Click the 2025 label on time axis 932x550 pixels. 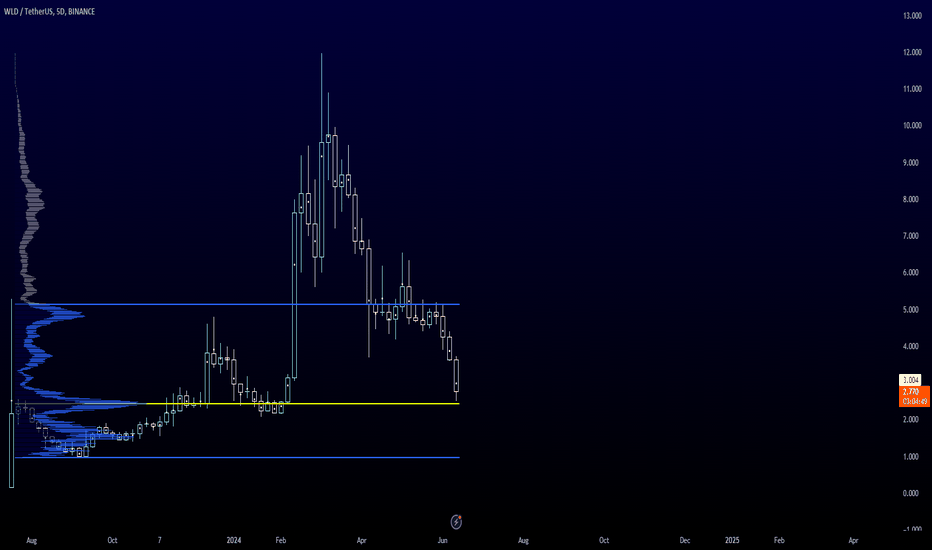tap(732, 540)
